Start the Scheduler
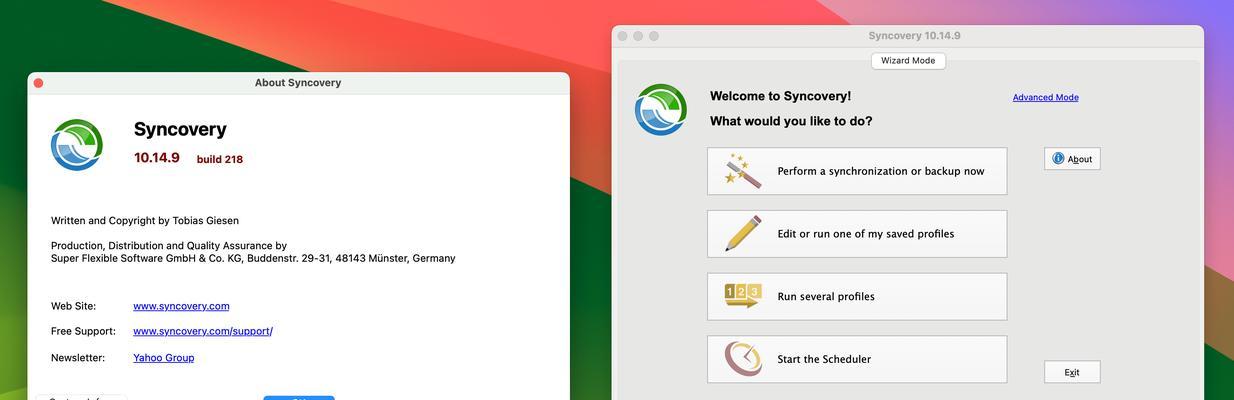1234x400 pixels. [x=857, y=359]
